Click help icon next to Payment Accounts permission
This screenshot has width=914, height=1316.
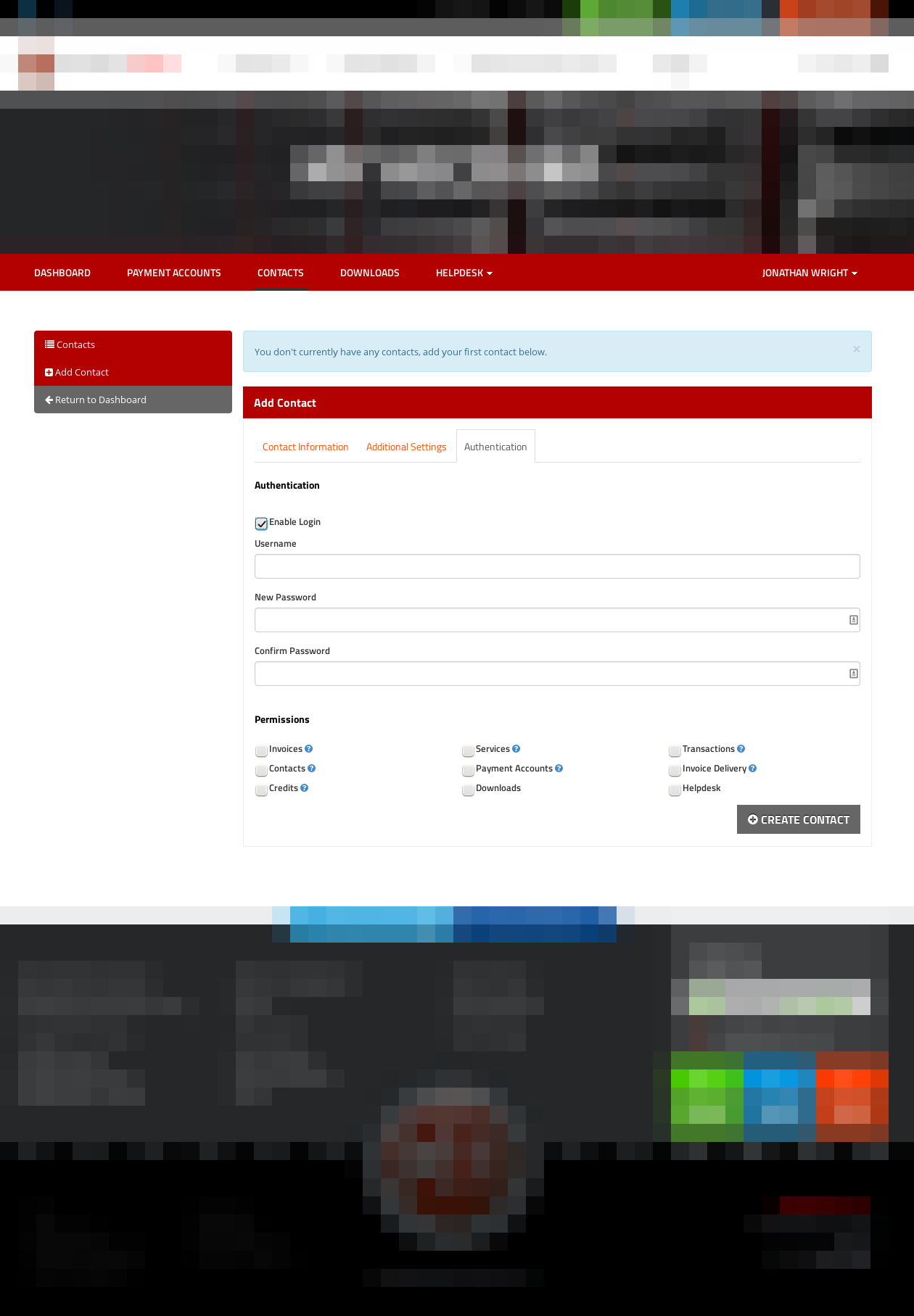pyautogui.click(x=559, y=769)
